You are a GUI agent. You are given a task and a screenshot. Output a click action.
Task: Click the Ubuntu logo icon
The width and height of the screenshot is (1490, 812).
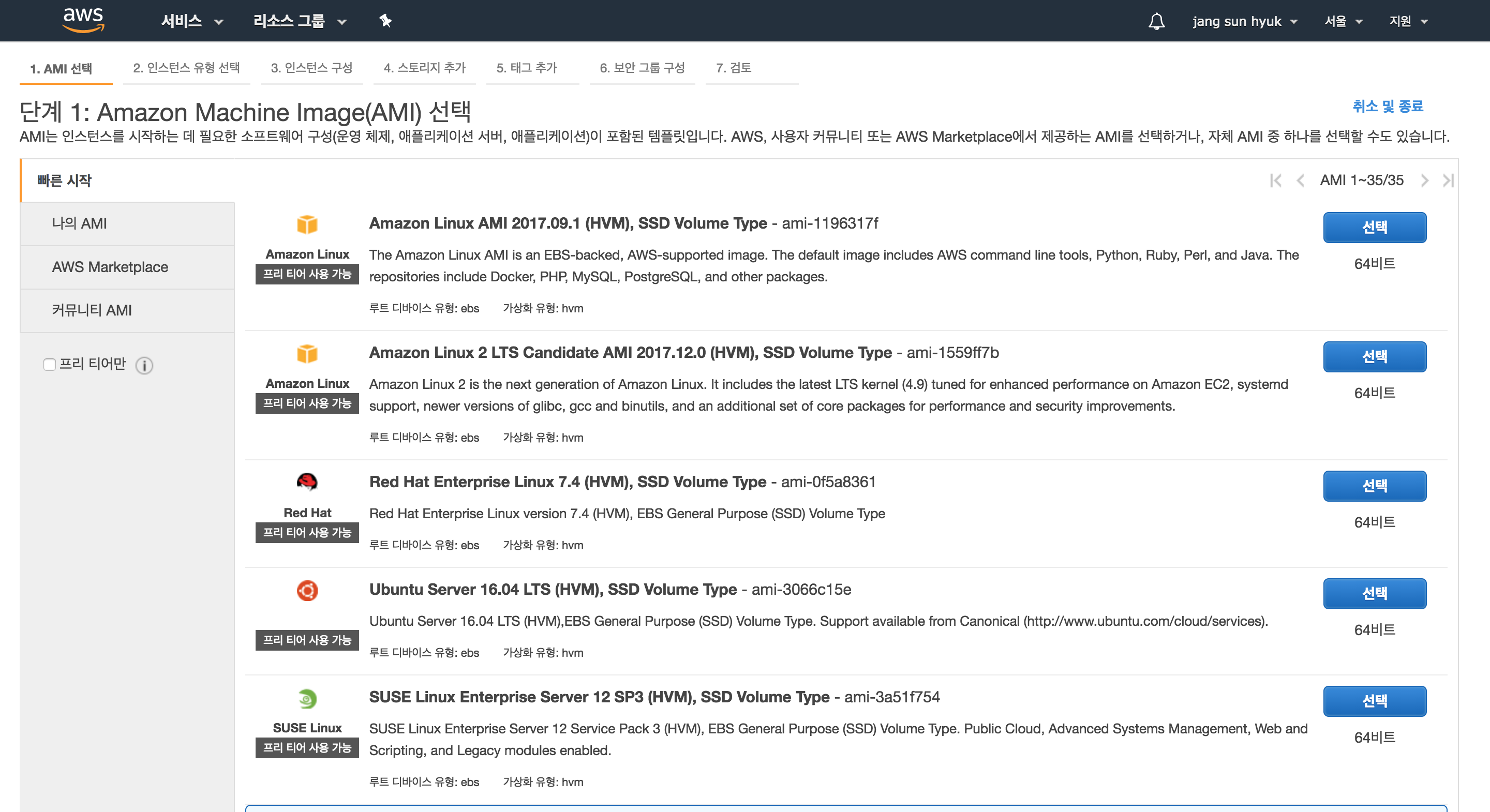pos(307,591)
